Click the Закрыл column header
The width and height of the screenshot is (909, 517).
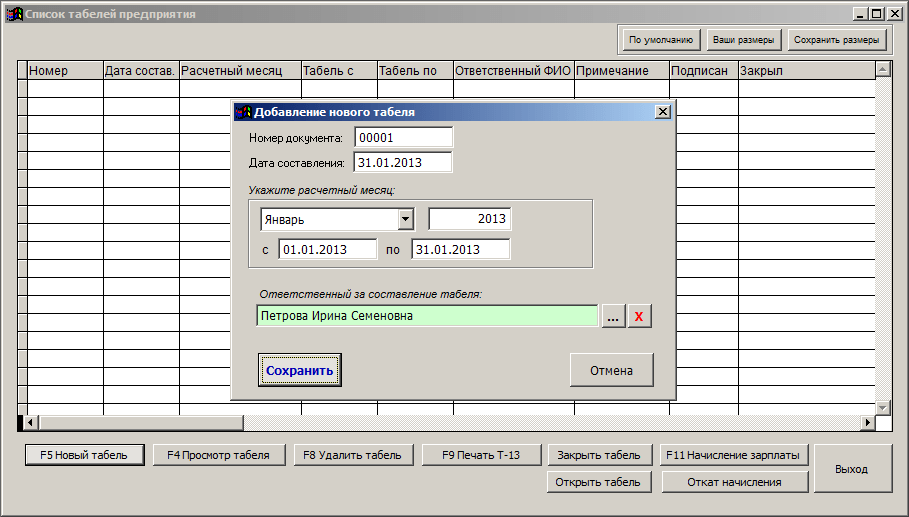tap(807, 71)
